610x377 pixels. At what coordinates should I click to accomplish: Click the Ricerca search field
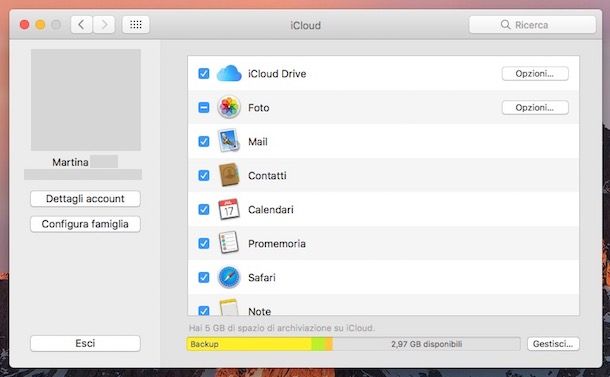coord(532,25)
